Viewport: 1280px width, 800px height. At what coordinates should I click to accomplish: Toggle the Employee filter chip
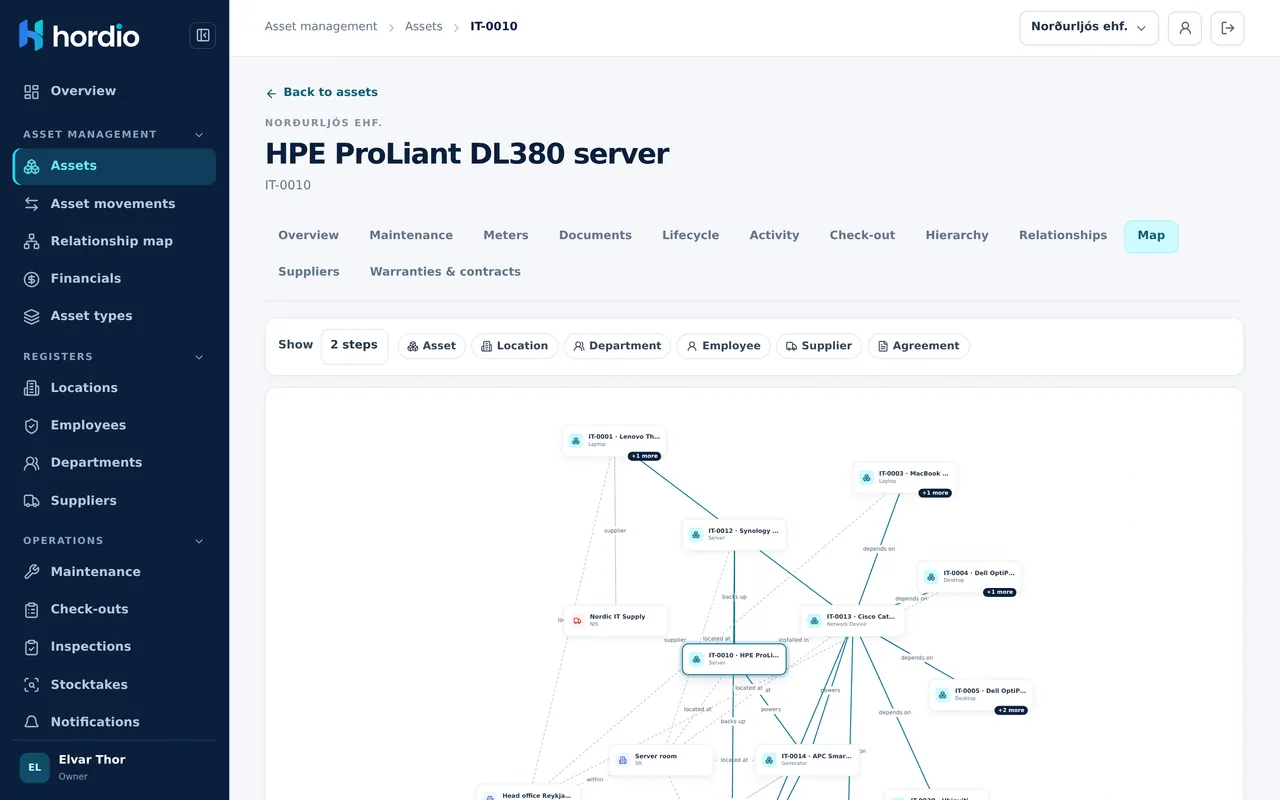pyautogui.click(x=724, y=346)
